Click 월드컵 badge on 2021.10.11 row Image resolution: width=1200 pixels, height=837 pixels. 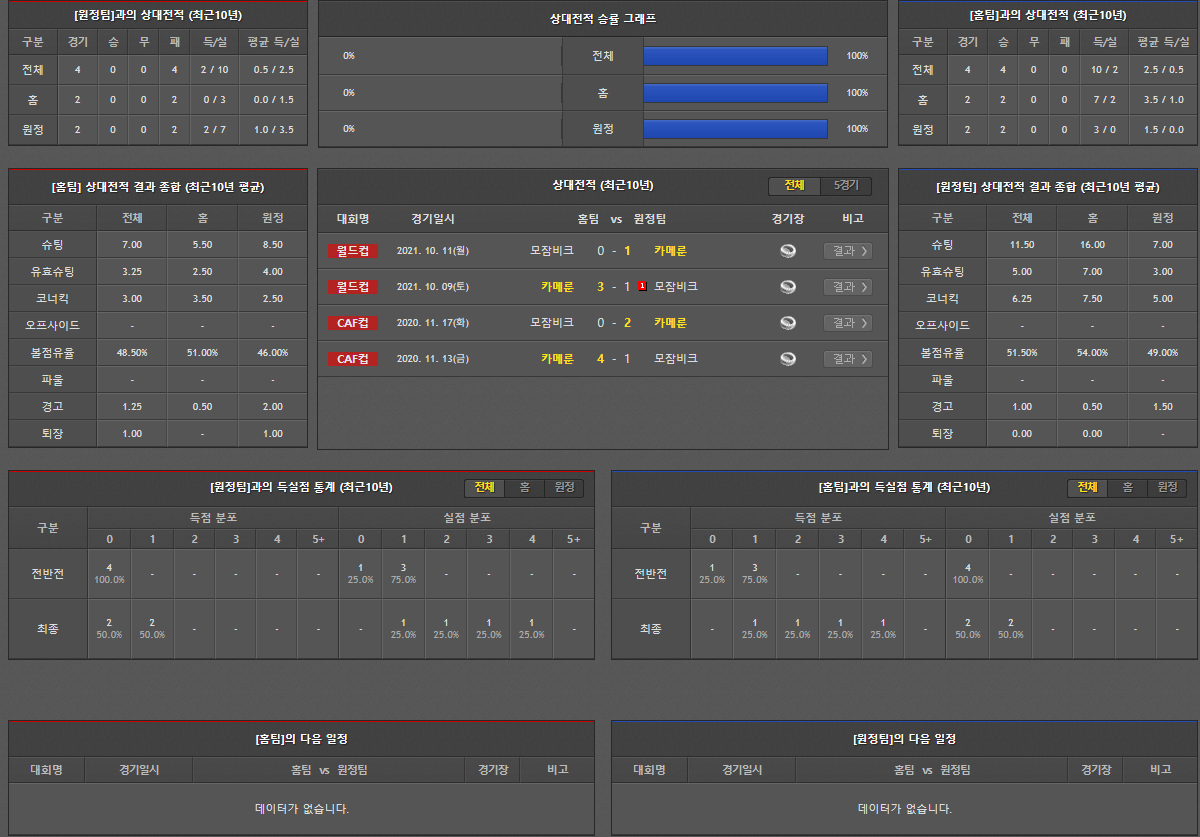pos(352,251)
